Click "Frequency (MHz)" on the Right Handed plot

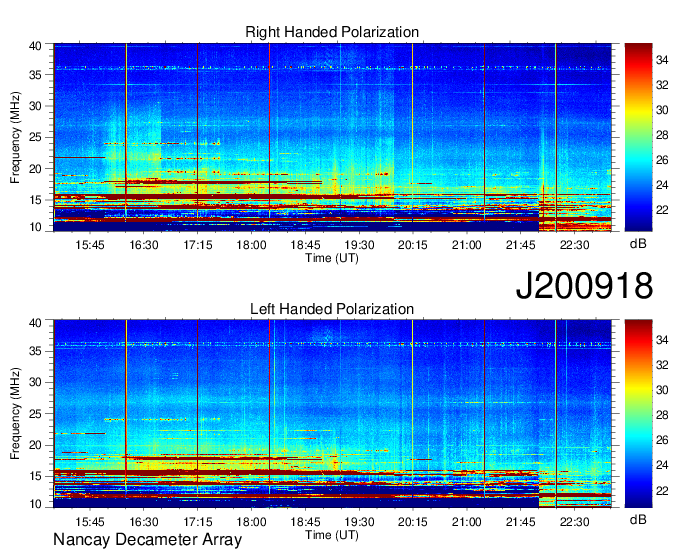pyautogui.click(x=15, y=137)
